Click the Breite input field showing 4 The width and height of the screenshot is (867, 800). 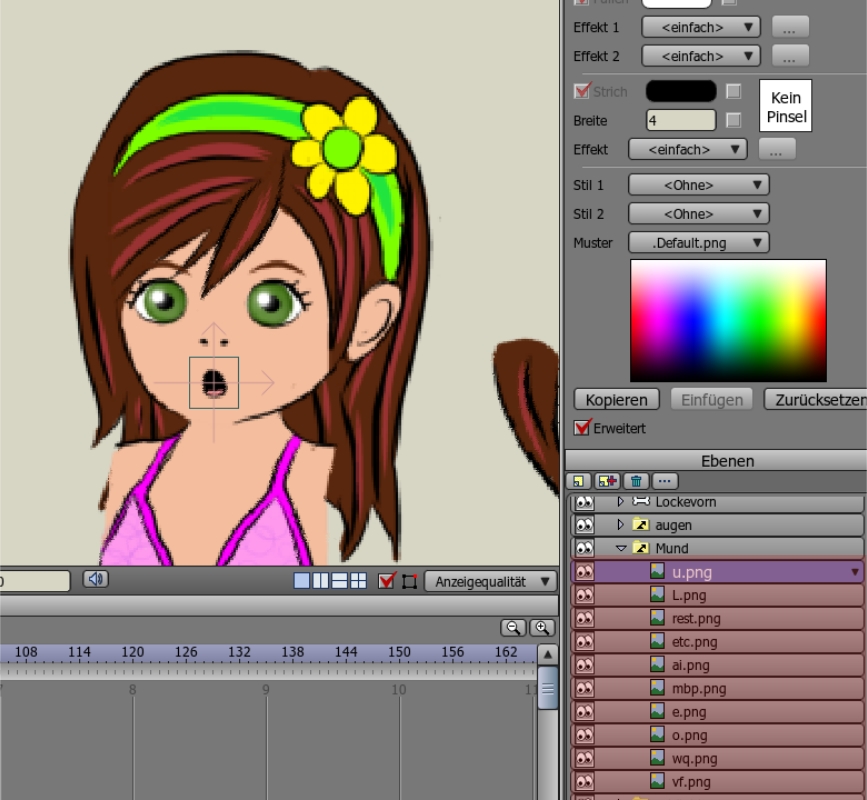(x=681, y=120)
